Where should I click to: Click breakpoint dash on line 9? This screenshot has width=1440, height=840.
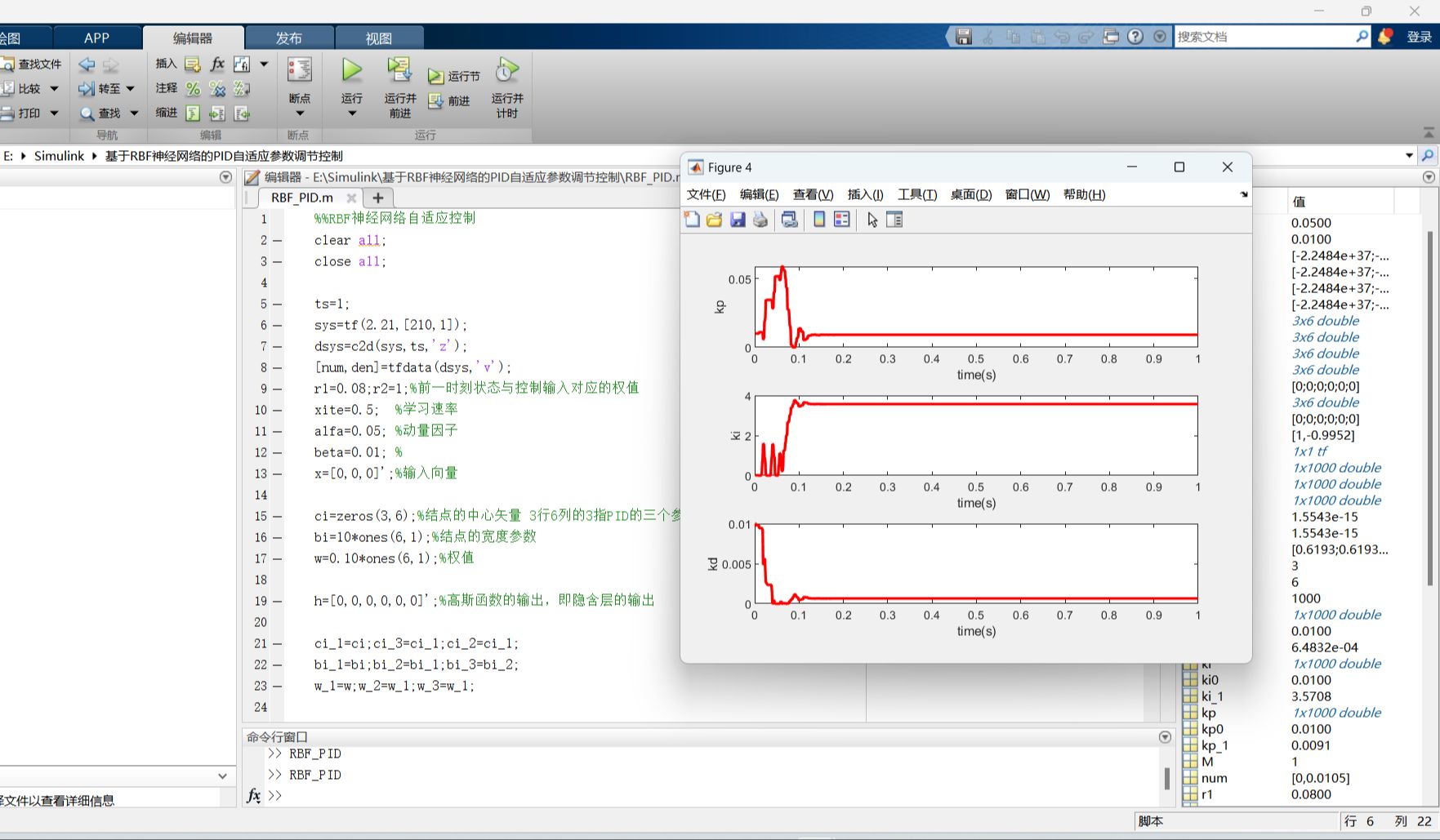coord(277,389)
